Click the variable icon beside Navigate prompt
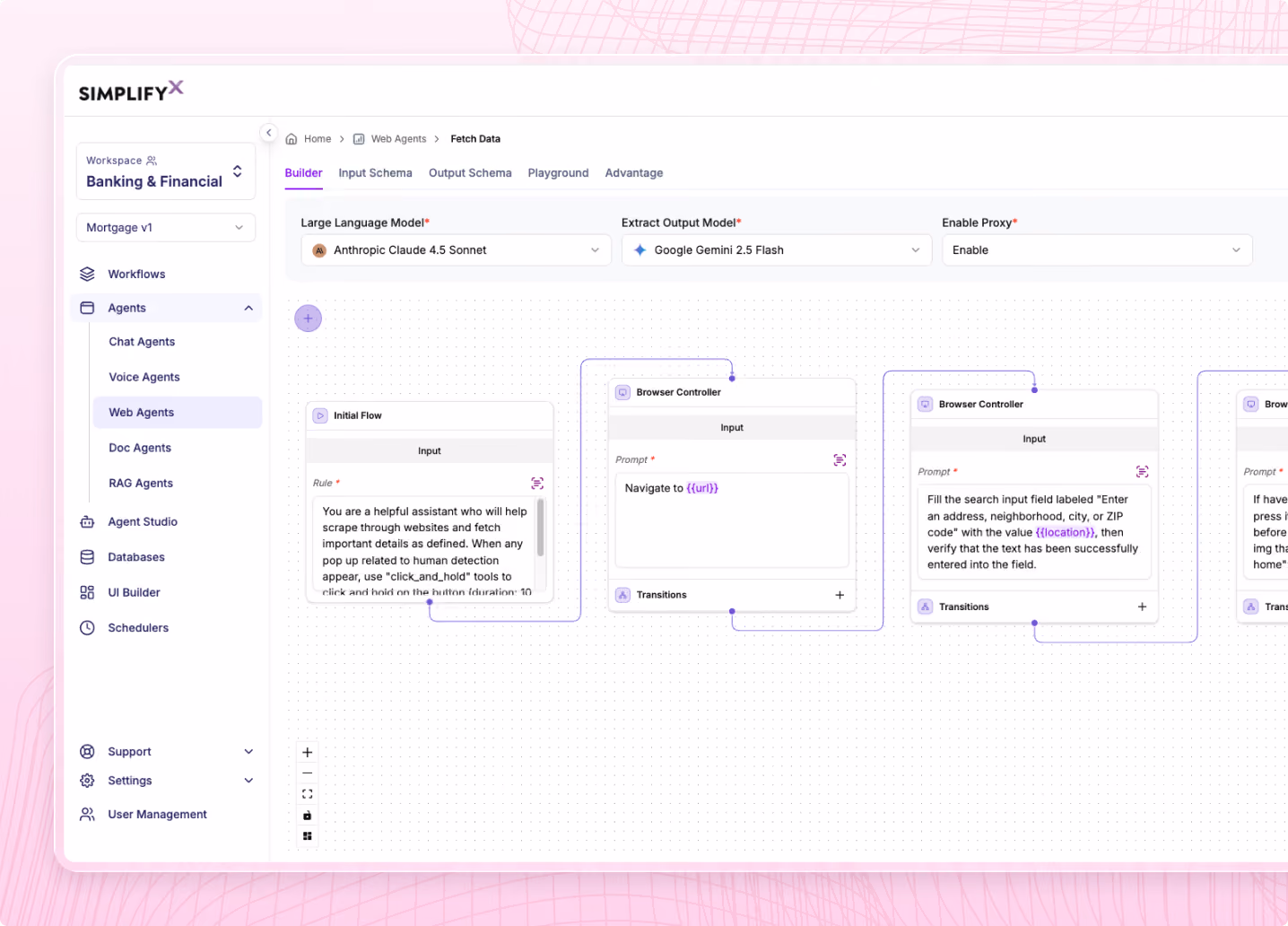Viewport: 1288px width, 926px height. 840,460
